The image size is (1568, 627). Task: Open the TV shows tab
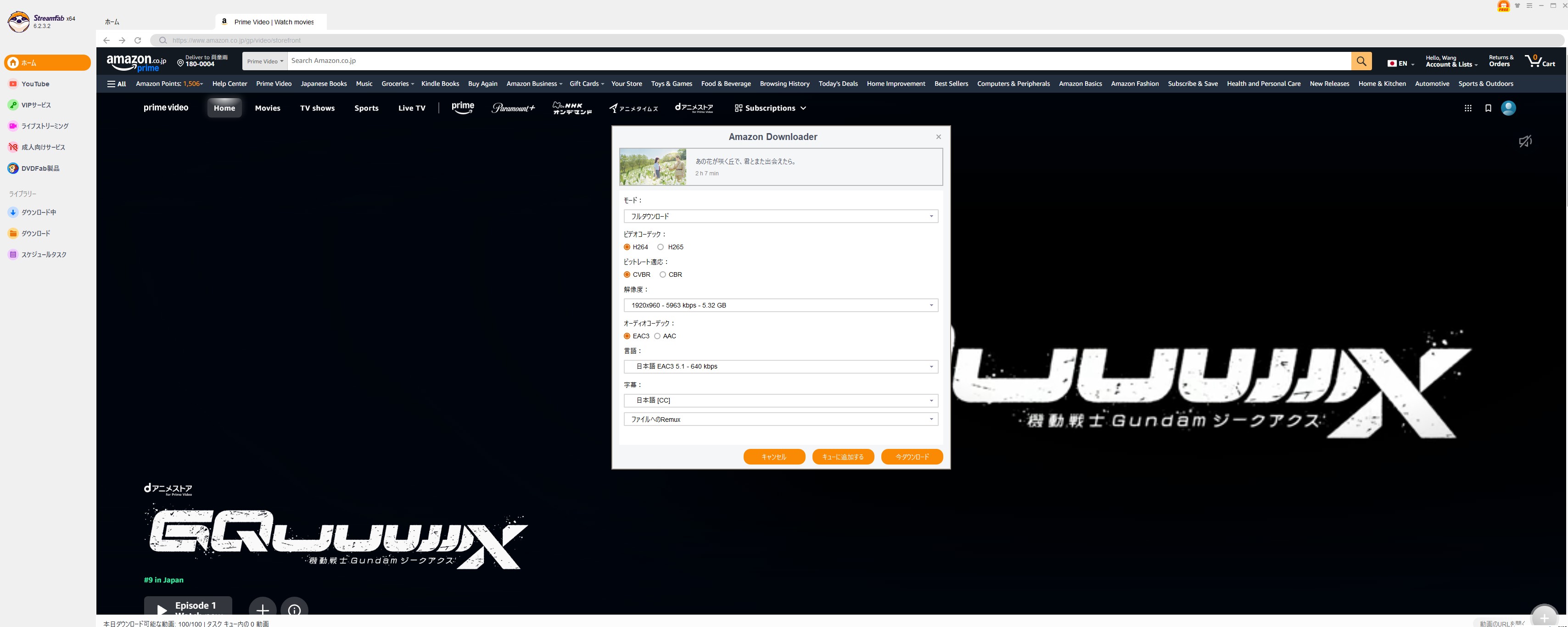point(317,108)
